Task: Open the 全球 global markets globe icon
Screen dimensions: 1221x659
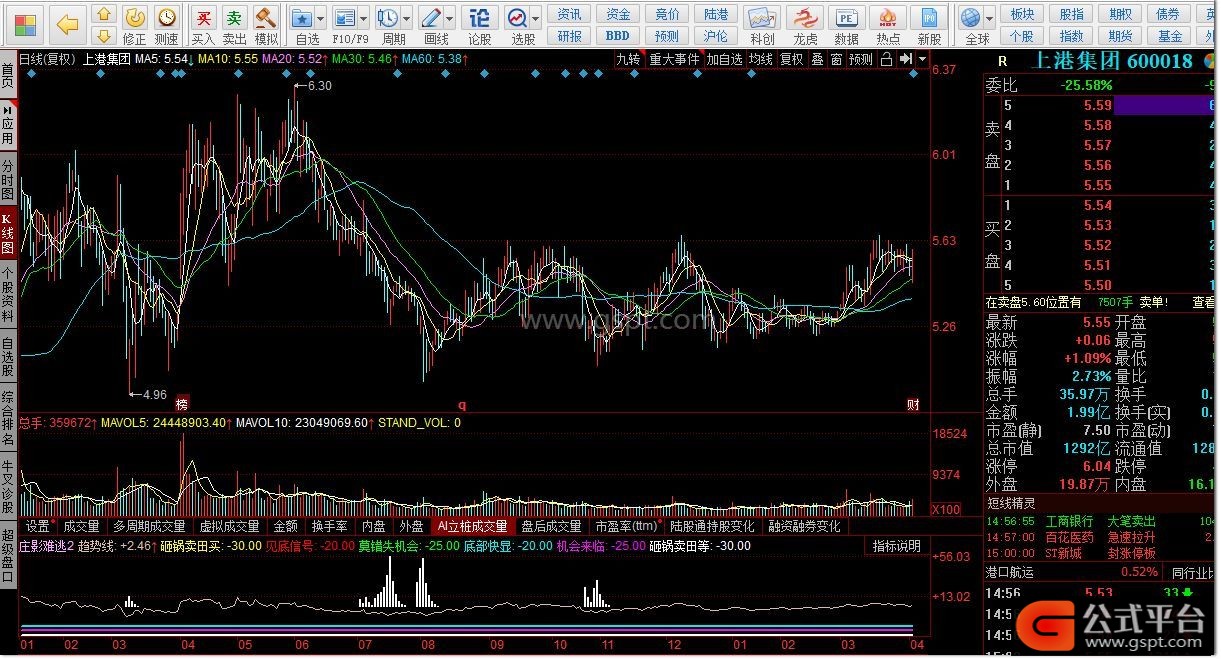Action: point(970,18)
